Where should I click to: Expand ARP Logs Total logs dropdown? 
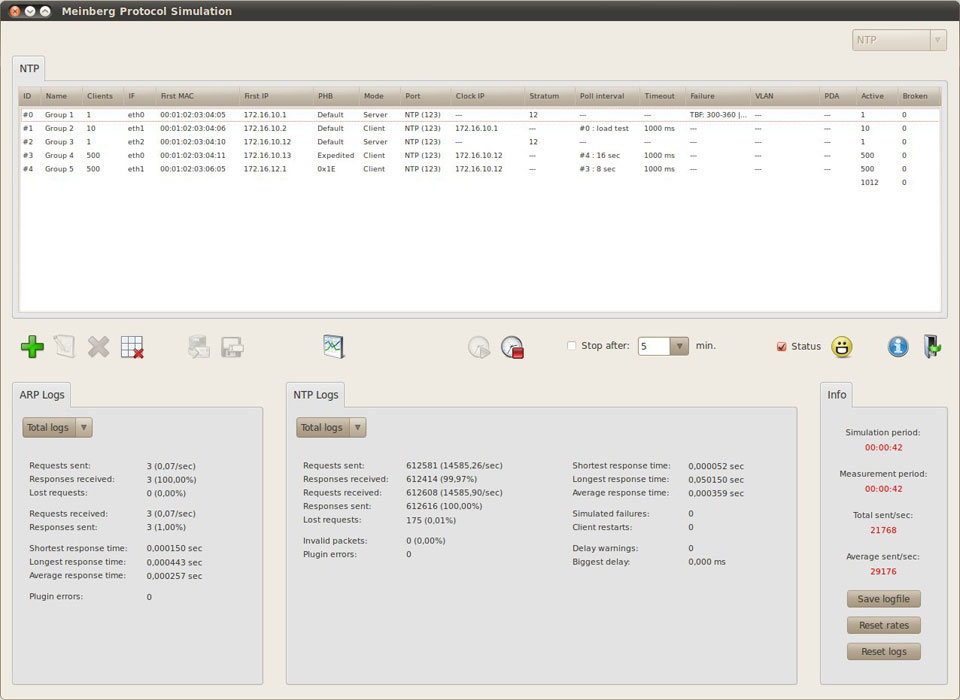(83, 428)
